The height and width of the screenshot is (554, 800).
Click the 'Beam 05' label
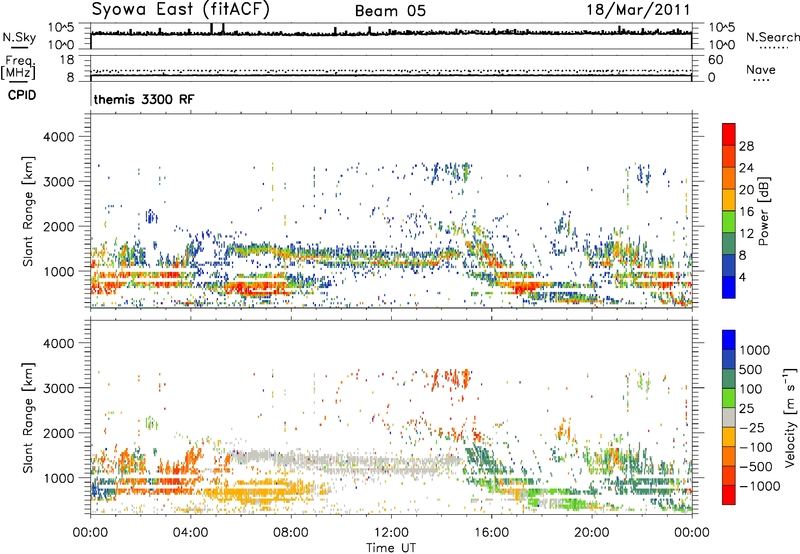click(390, 11)
